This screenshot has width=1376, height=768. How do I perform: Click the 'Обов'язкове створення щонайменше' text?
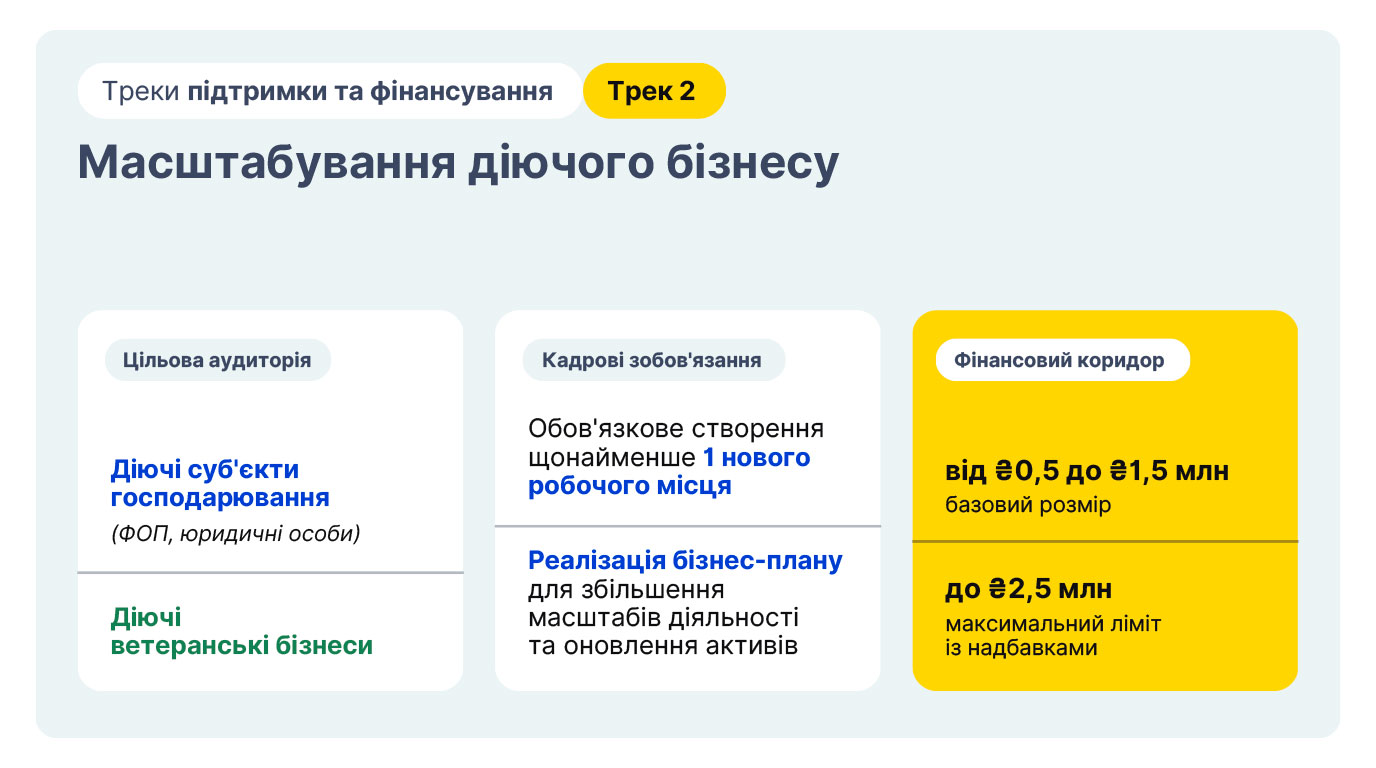click(676, 443)
